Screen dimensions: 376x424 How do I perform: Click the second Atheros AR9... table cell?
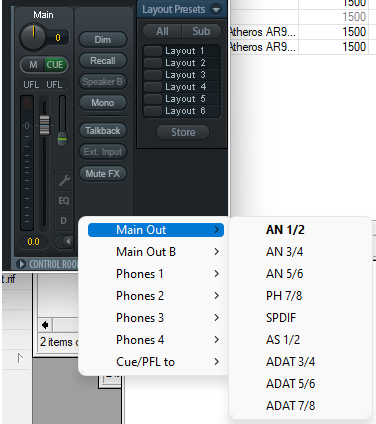(263, 47)
